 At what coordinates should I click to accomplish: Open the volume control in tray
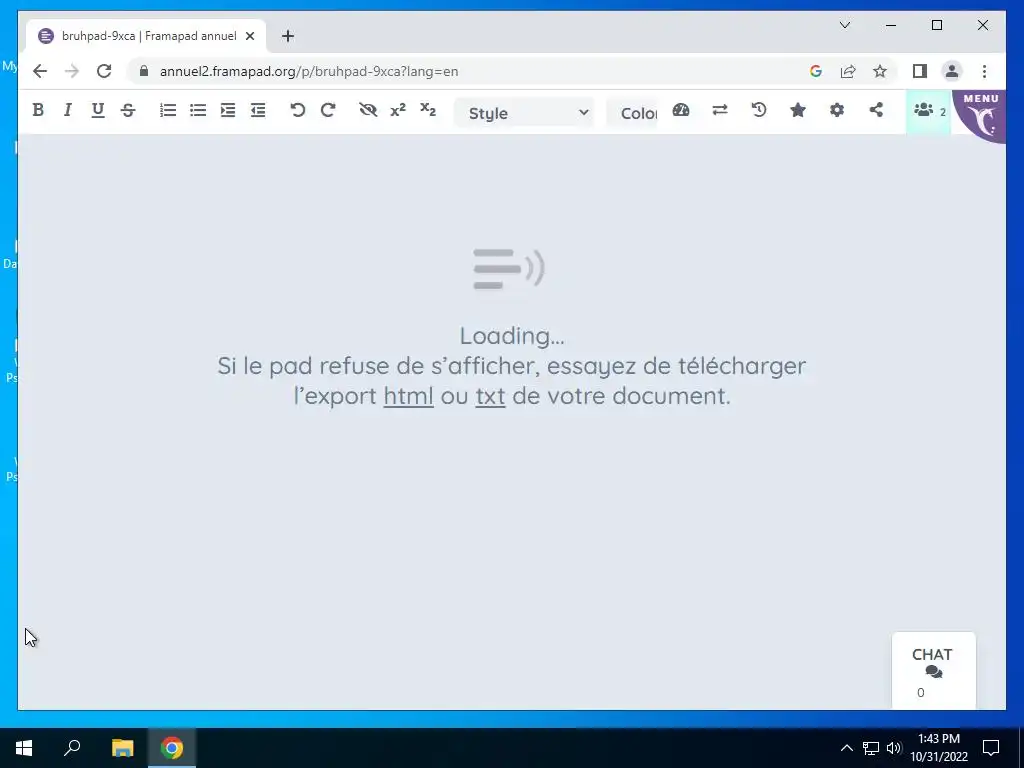(x=894, y=748)
